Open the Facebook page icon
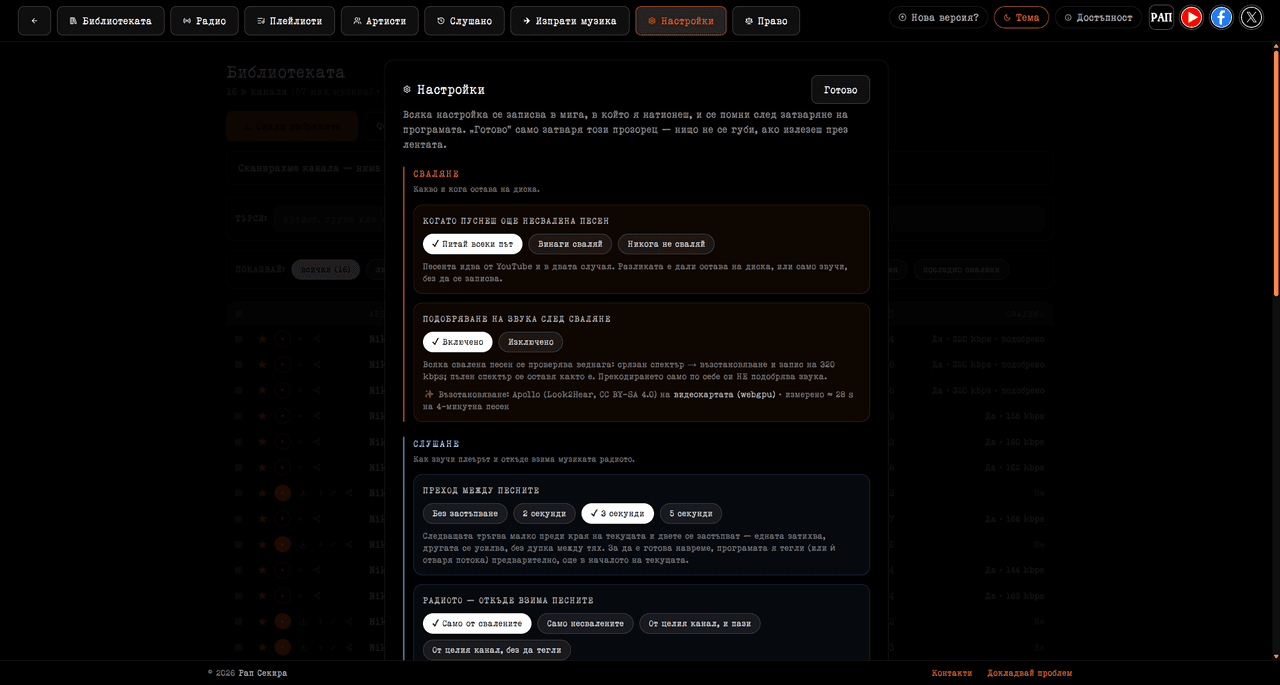 (1221, 17)
